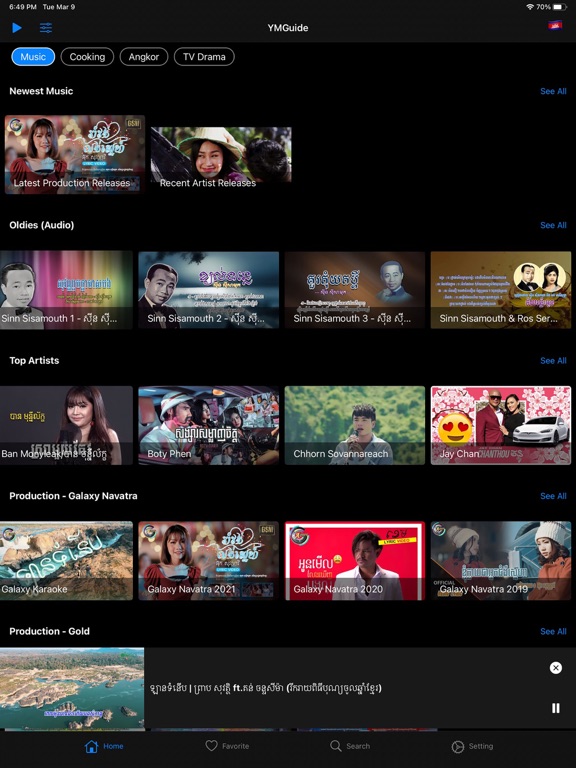This screenshot has width=576, height=768.
Task: Tap the Wi-Fi status icon
Action: [x=530, y=7]
